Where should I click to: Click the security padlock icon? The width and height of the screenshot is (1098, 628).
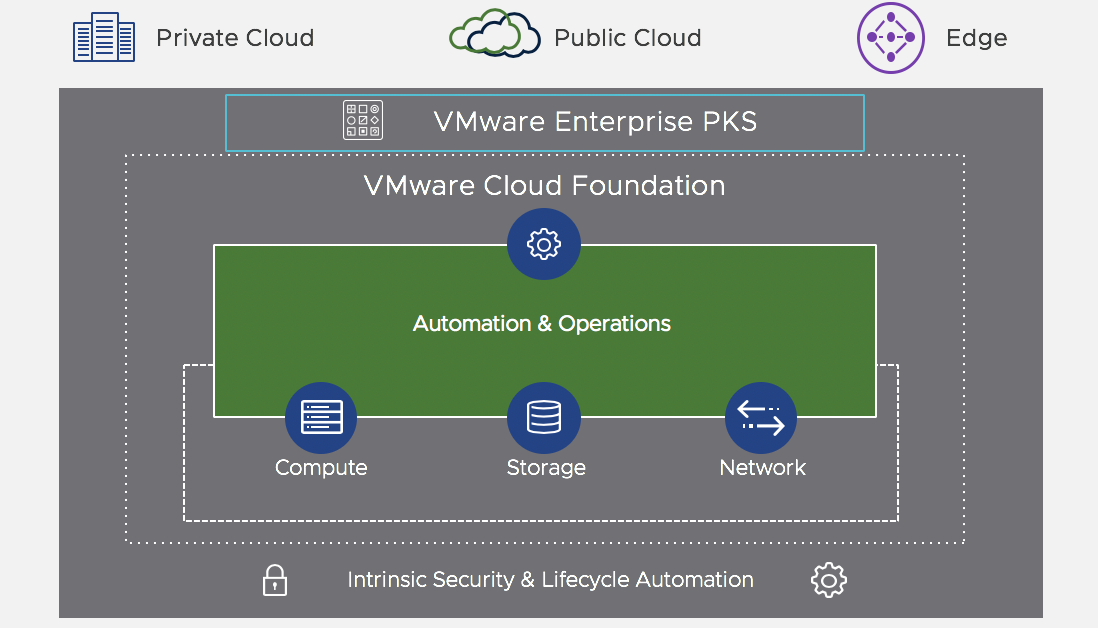(x=274, y=580)
